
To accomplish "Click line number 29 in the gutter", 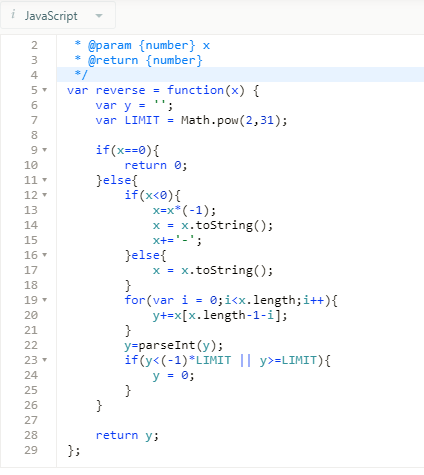I will tap(31, 450).
